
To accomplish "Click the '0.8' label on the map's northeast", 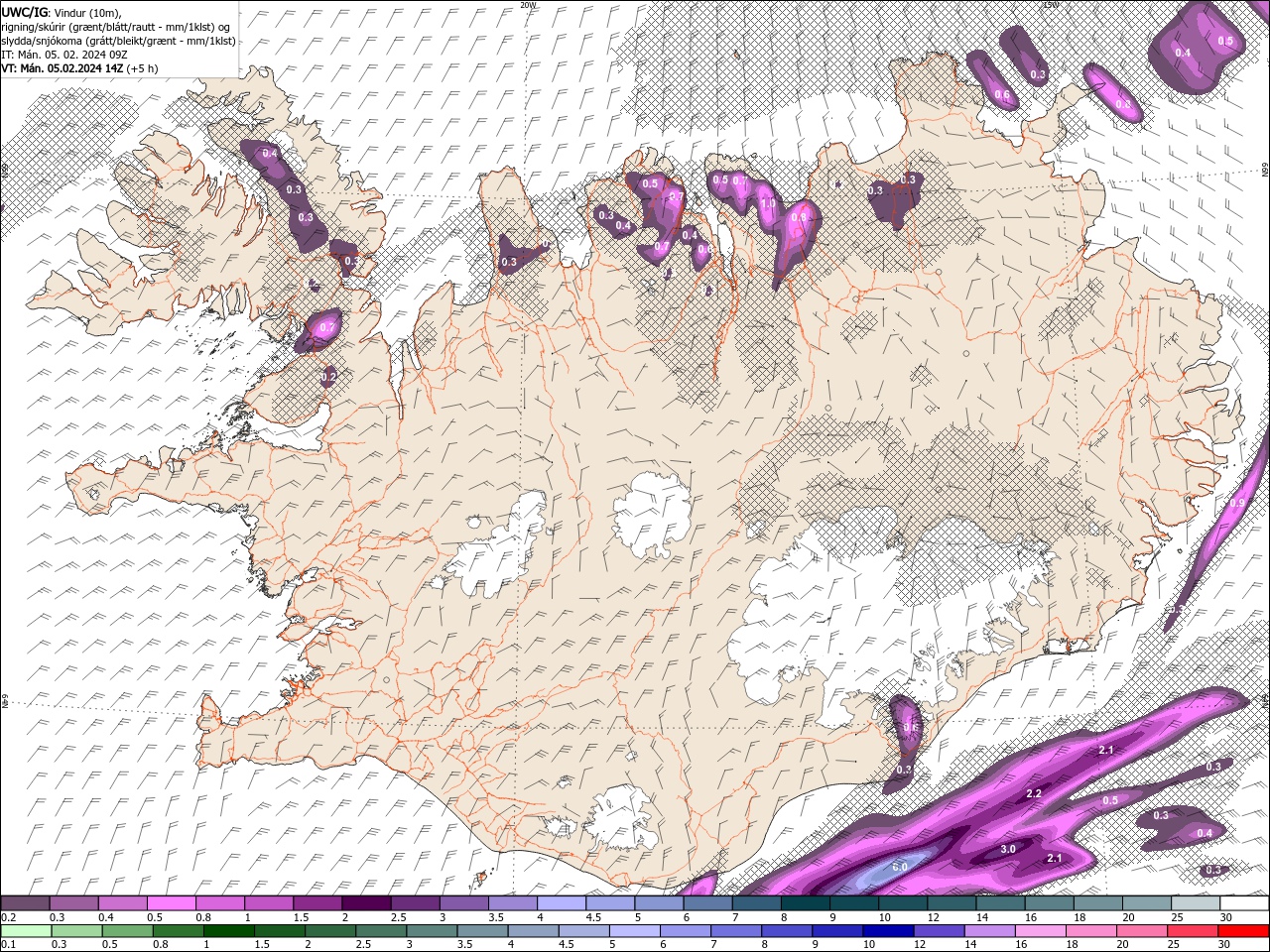I will (x=1123, y=103).
